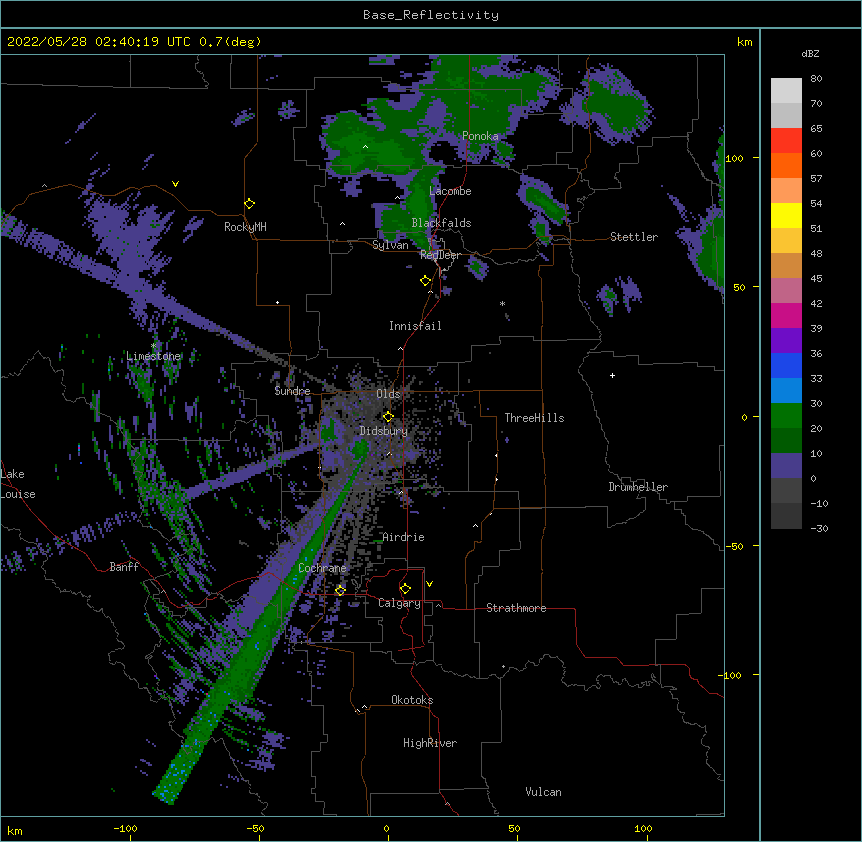Pick the light gray swatch between 80 and 70 dBZ

click(786, 91)
